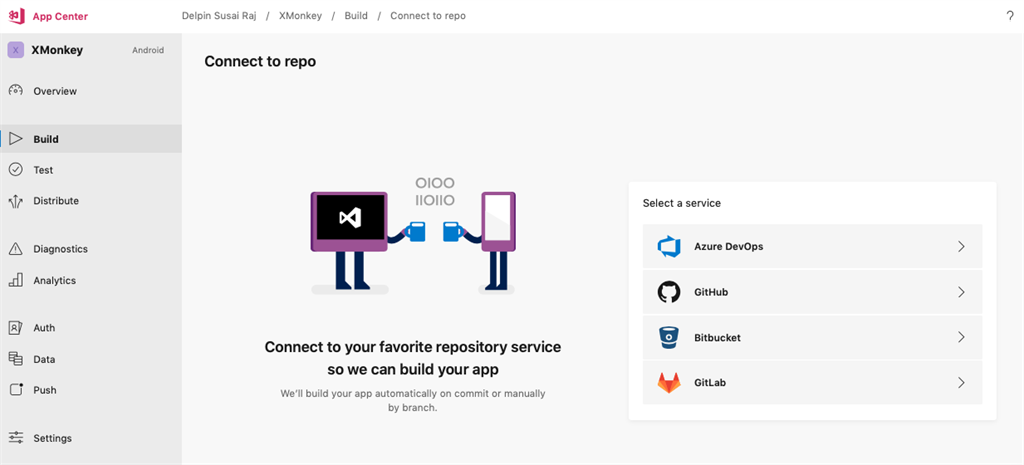Click the Settings sliders icon
The height and width of the screenshot is (465, 1024).
pyautogui.click(x=16, y=438)
